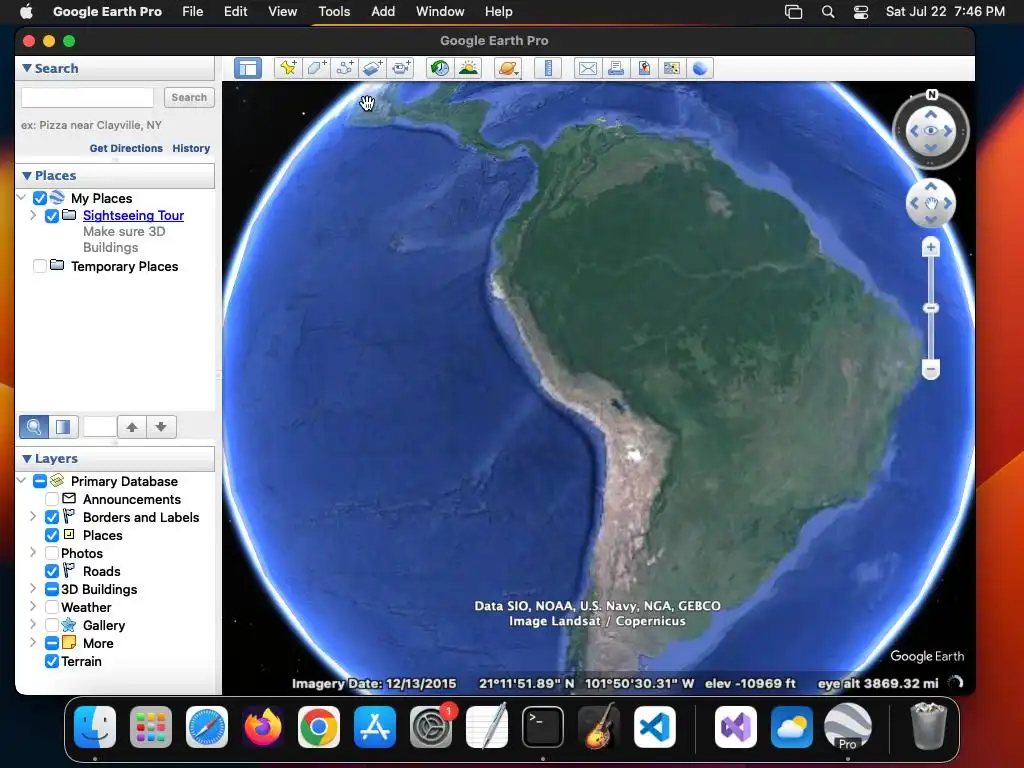The height and width of the screenshot is (768, 1024).
Task: Expand the Borders and Labels node
Action: tap(33, 517)
